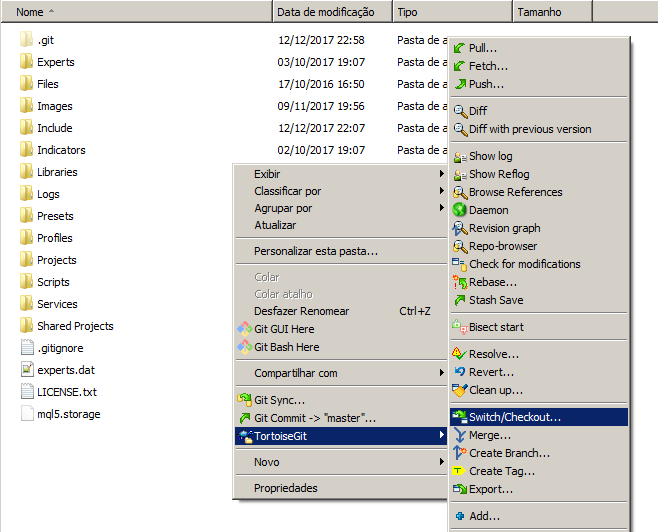Select the Images folder

pyautogui.click(x=46, y=106)
